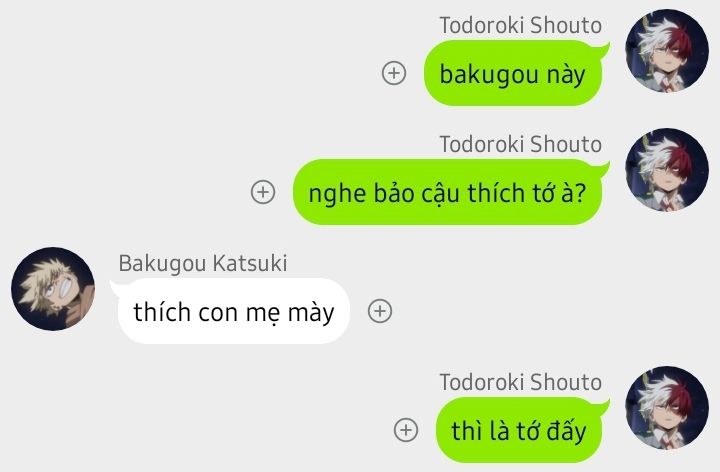Click Todoroki Shouto name above "bakugou này"
Screen dimensions: 720x472
click(x=521, y=25)
